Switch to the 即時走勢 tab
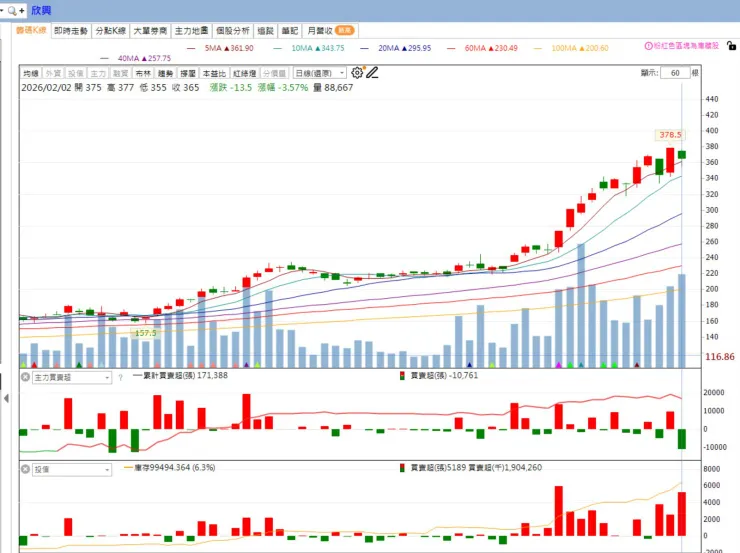 click(x=71, y=31)
